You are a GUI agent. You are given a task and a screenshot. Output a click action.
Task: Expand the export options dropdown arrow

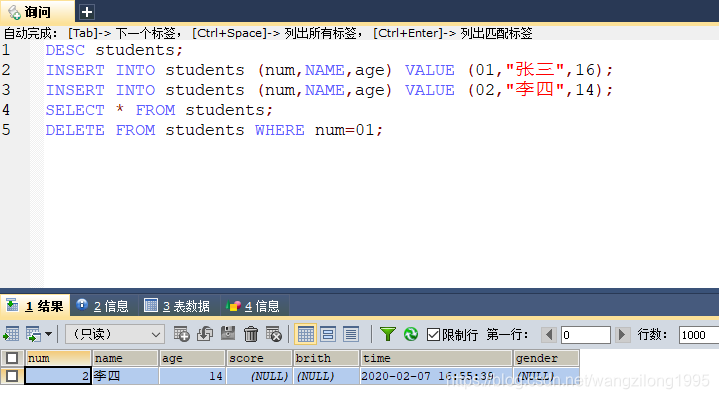tap(48, 334)
